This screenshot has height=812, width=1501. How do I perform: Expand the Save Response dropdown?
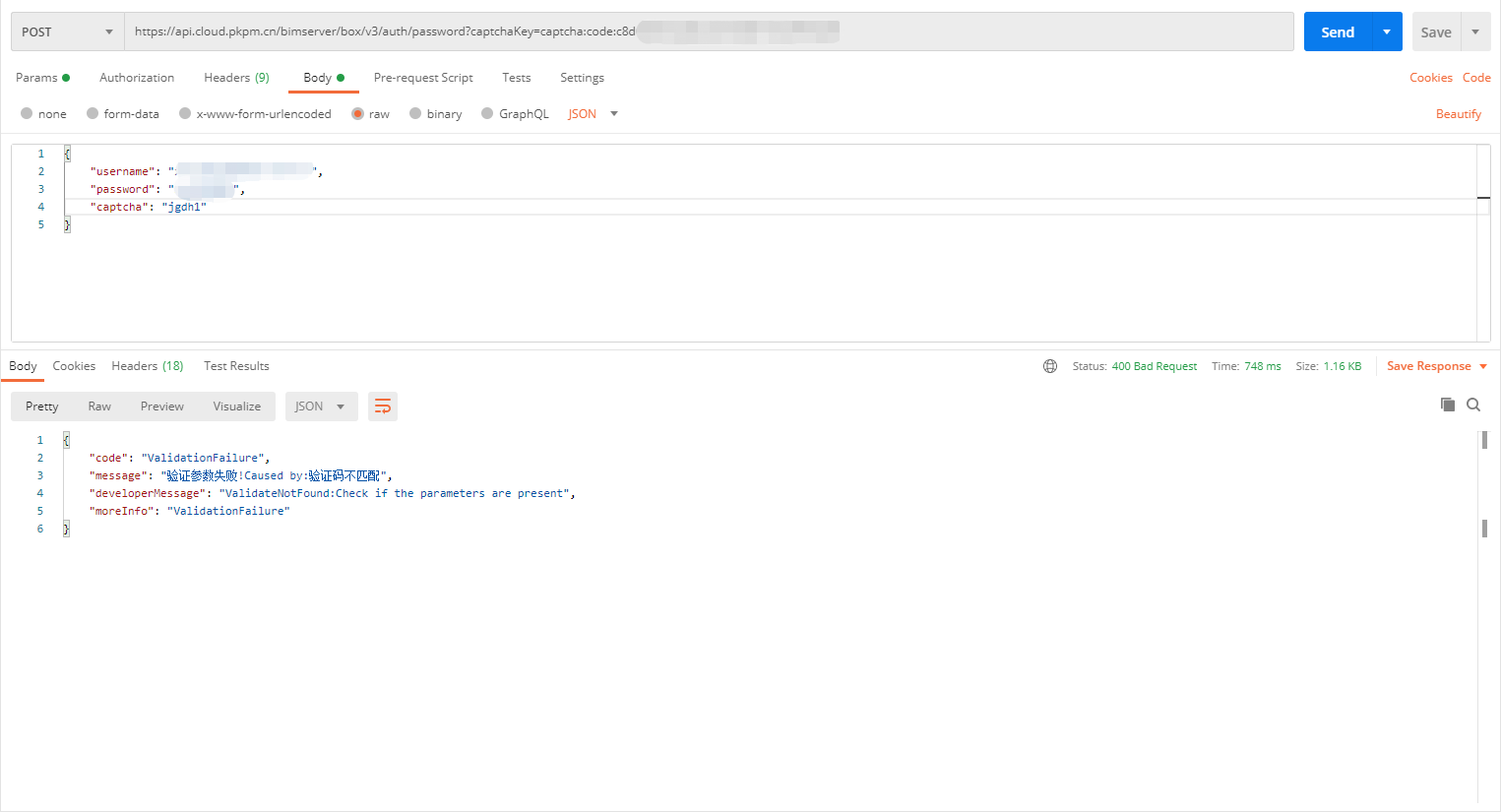(1483, 366)
